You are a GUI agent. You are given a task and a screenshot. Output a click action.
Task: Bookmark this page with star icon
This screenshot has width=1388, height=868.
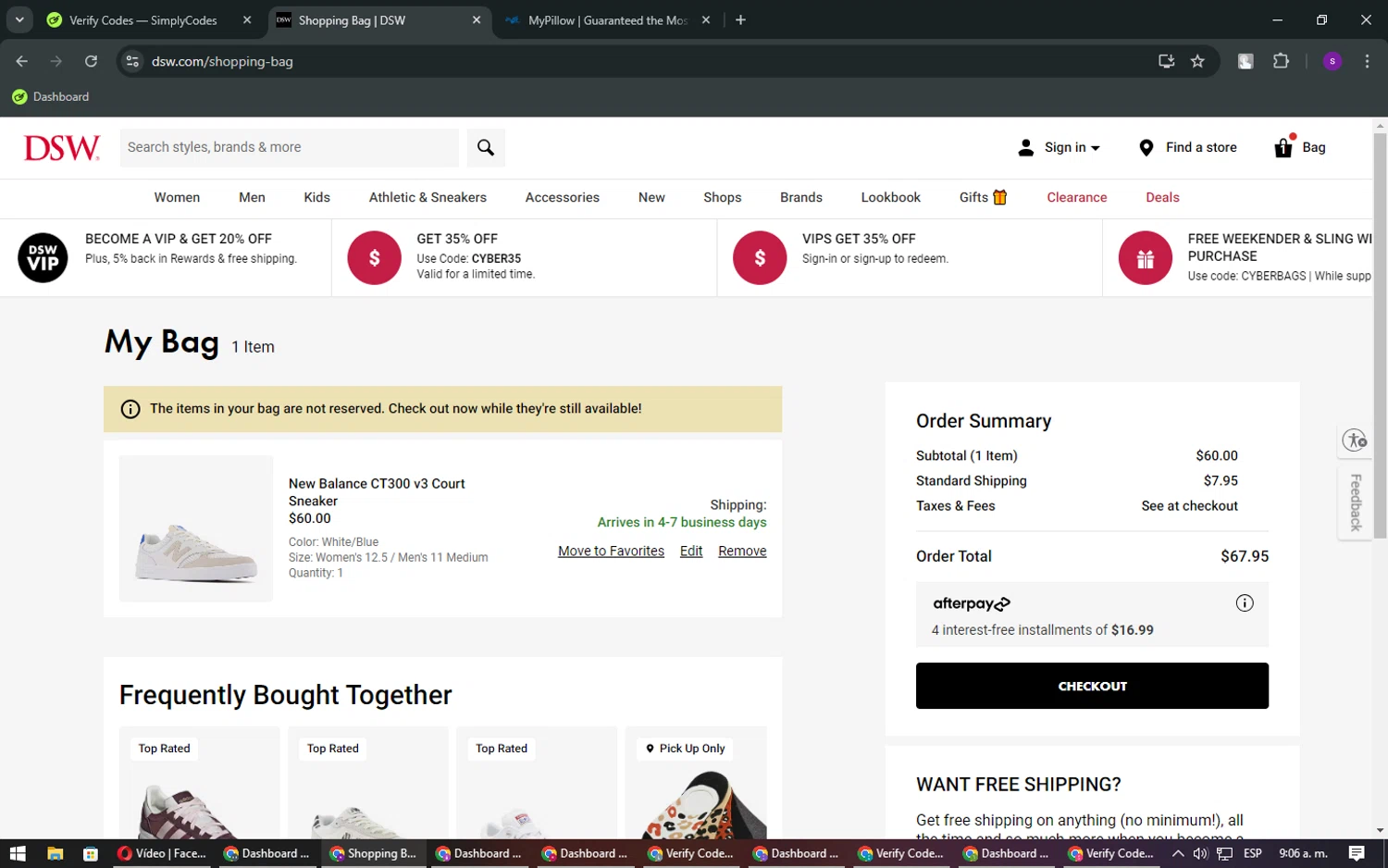tap(1197, 61)
